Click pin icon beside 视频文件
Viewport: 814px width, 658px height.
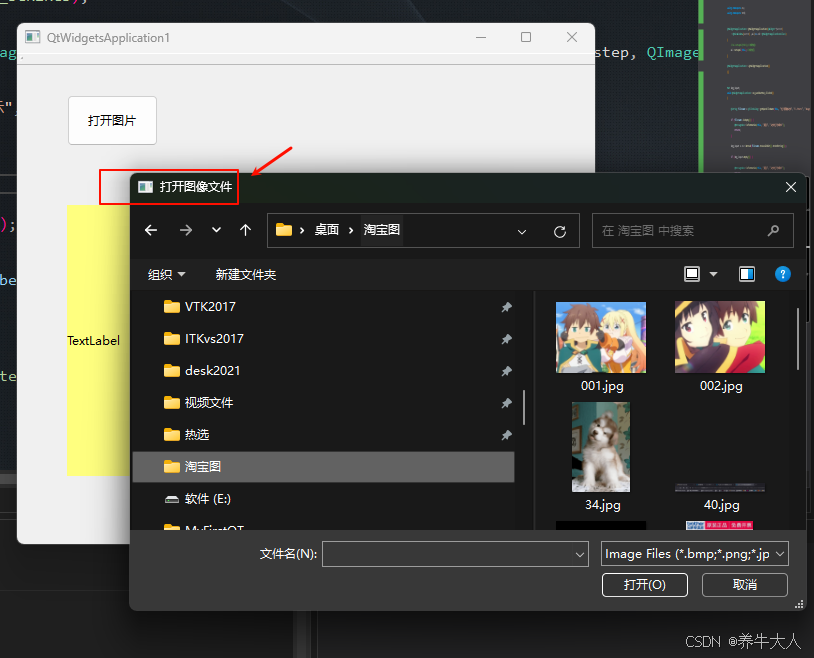click(507, 403)
